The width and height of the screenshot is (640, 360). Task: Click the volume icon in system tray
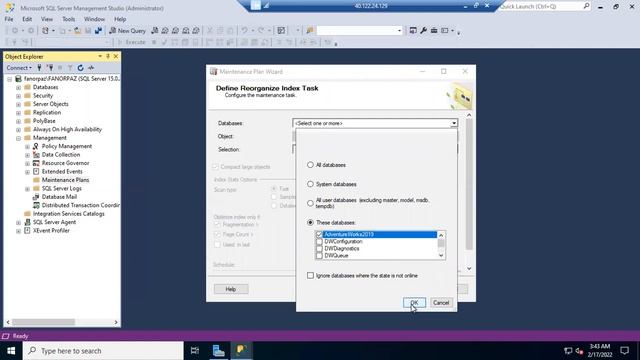pyautogui.click(x=579, y=351)
